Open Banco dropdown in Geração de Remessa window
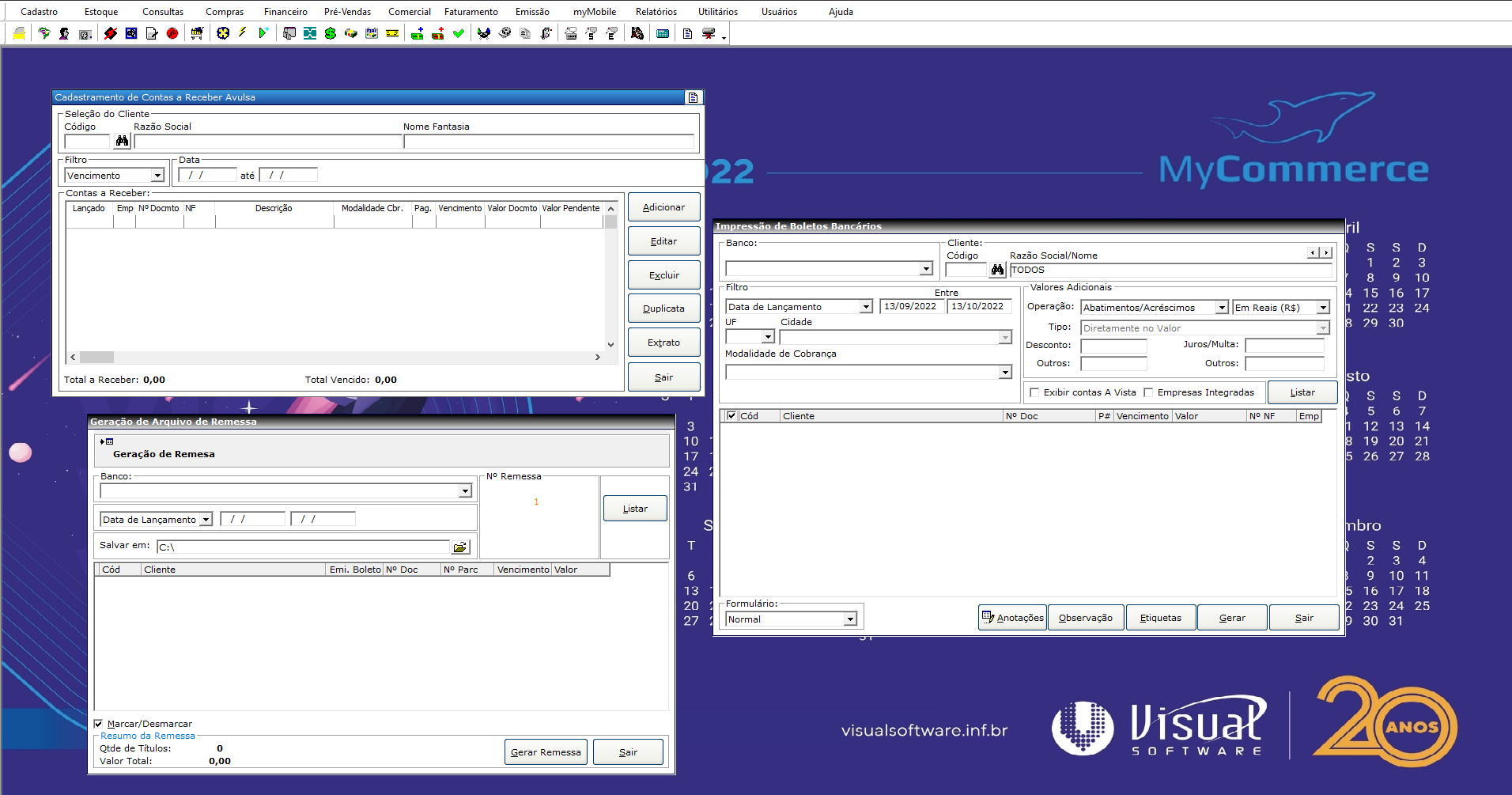The width and height of the screenshot is (1512, 795). pyautogui.click(x=465, y=491)
